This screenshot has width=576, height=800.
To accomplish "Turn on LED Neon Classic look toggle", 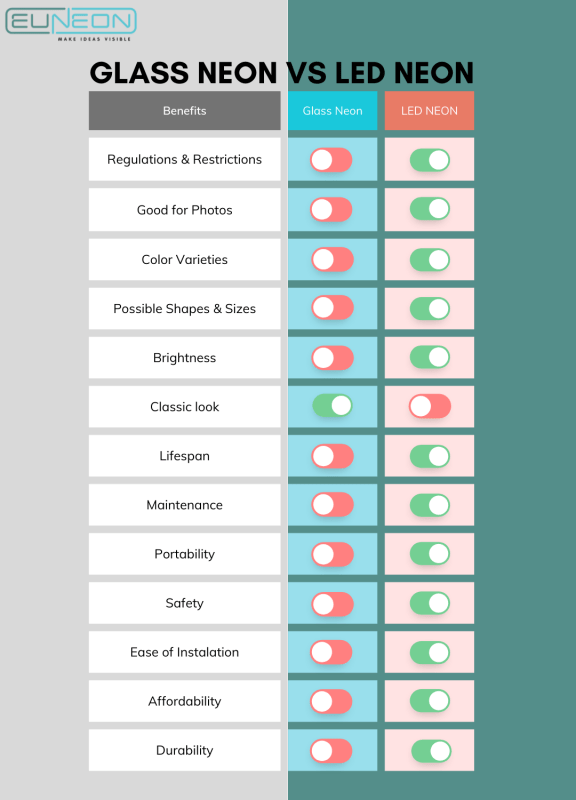I will 430,407.
